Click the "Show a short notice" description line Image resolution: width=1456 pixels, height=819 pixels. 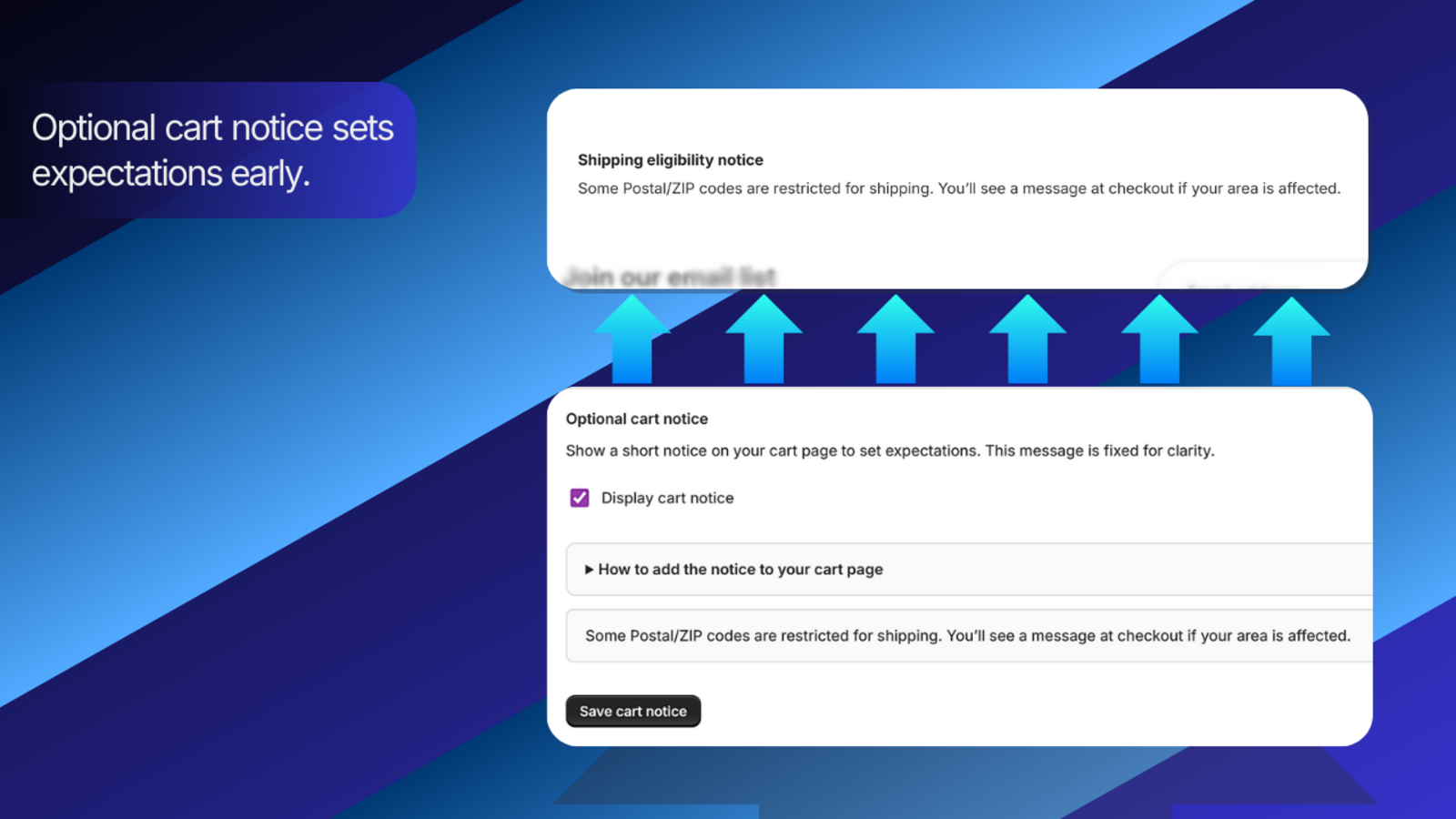(889, 450)
